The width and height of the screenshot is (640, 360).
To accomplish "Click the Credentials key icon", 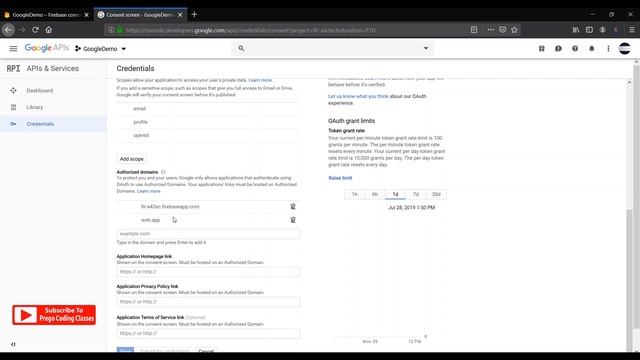I will [13, 124].
